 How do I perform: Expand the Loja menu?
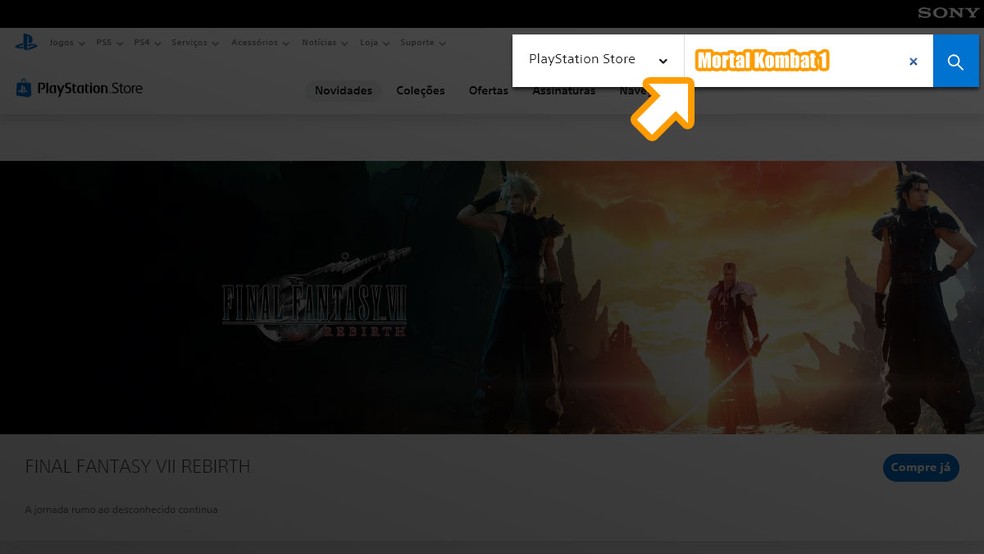coord(375,43)
